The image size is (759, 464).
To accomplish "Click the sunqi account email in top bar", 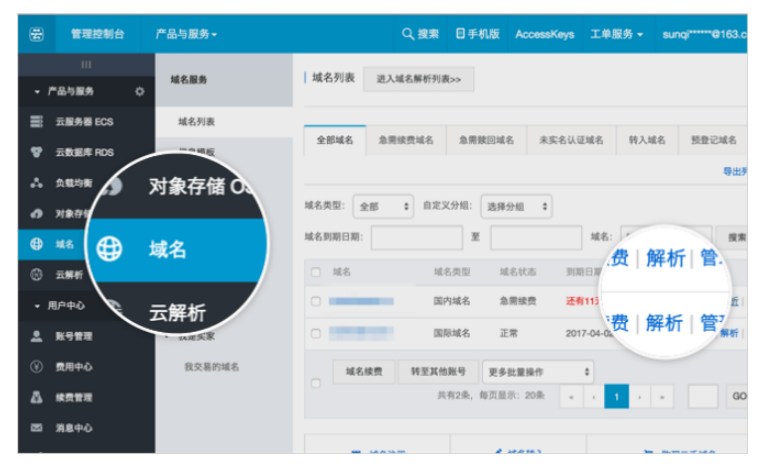I will point(705,34).
